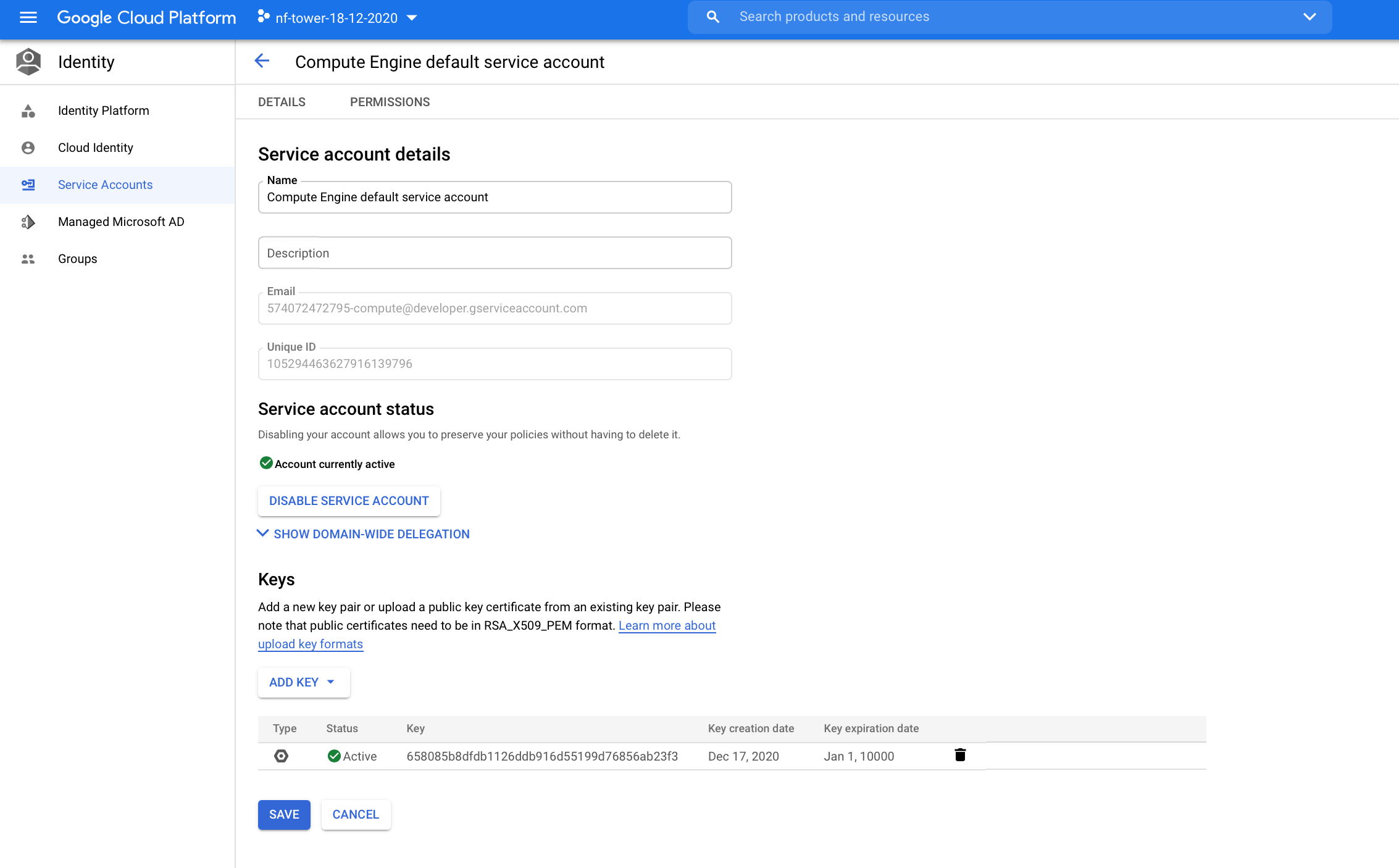Click the Identity Platform sidebar icon
The width and height of the screenshot is (1399, 868).
tap(28, 111)
